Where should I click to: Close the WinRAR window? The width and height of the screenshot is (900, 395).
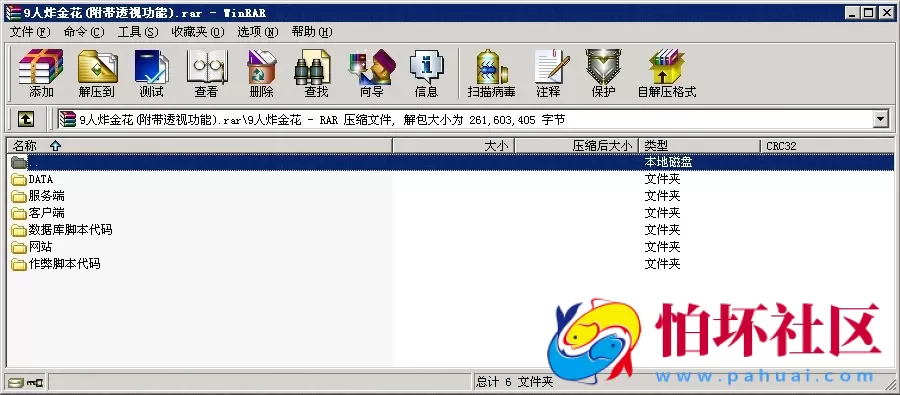pyautogui.click(x=886, y=13)
